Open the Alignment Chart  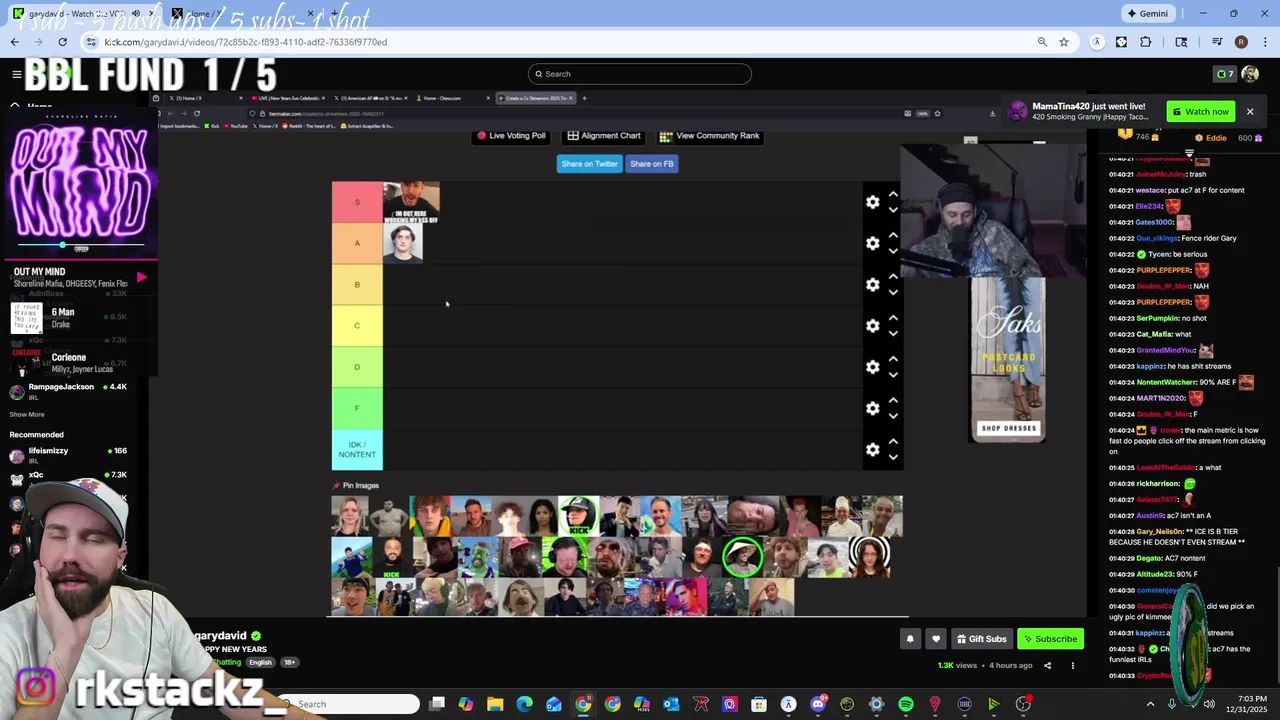point(604,136)
